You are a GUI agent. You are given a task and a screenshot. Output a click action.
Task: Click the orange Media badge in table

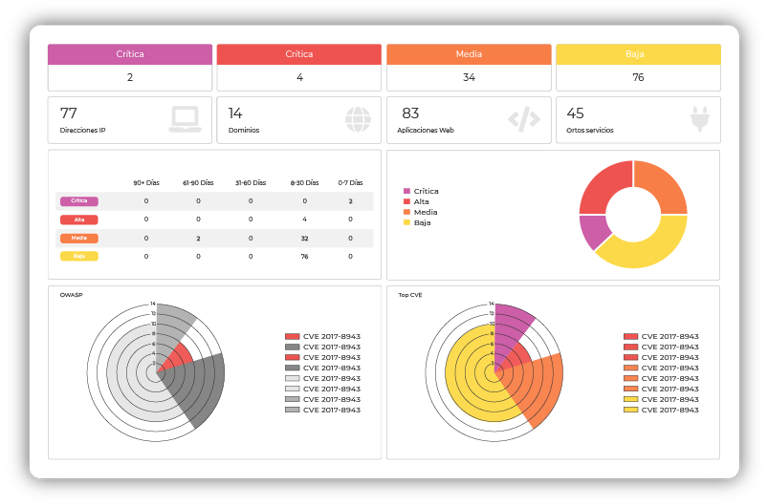tap(79, 239)
